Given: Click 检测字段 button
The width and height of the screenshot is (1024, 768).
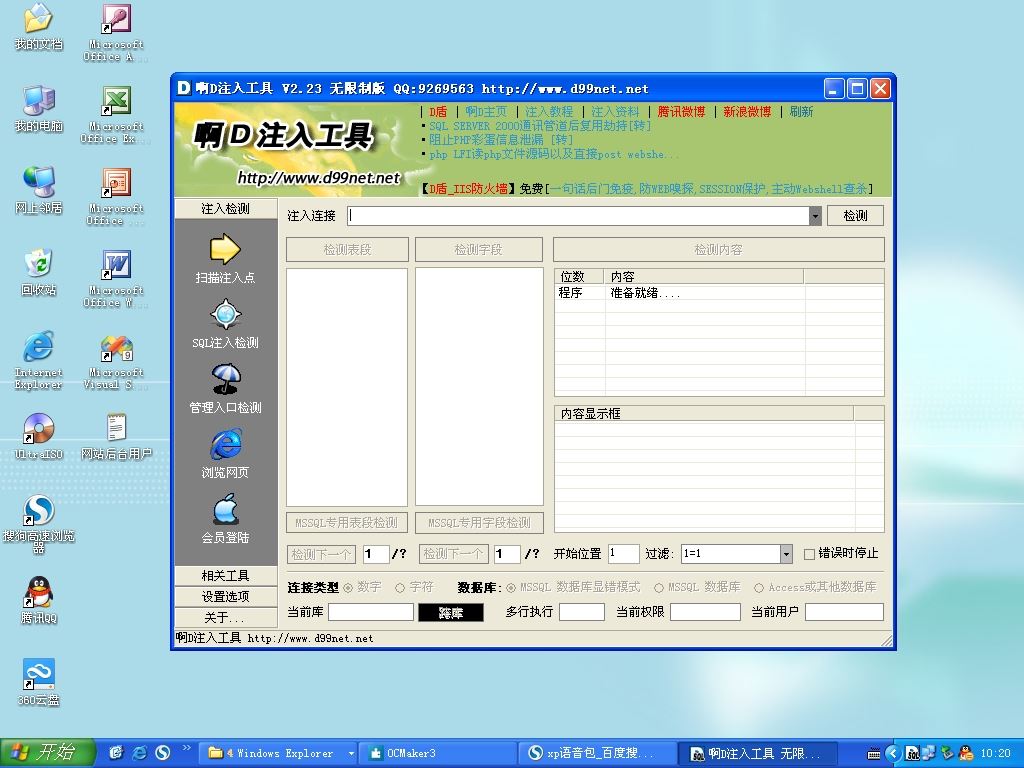Looking at the screenshot, I should tap(479, 249).
